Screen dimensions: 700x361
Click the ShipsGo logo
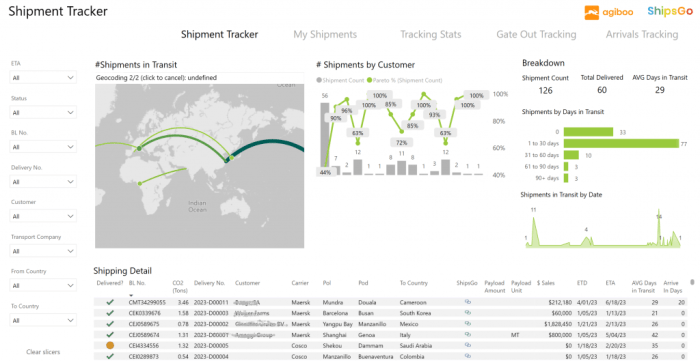click(x=670, y=12)
